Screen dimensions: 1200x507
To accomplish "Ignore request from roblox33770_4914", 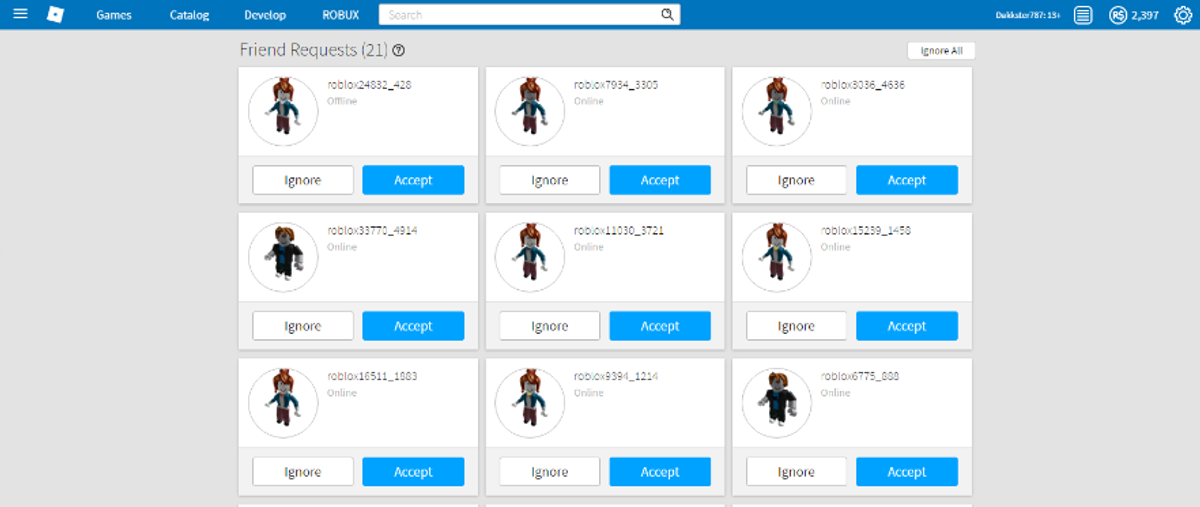I will click(x=303, y=326).
